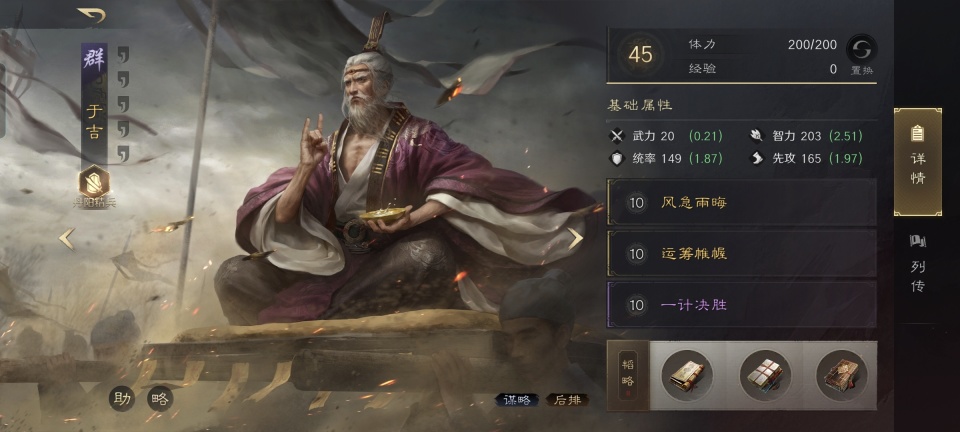Tap the level 45 circle badge
The image size is (960, 432).
click(640, 55)
